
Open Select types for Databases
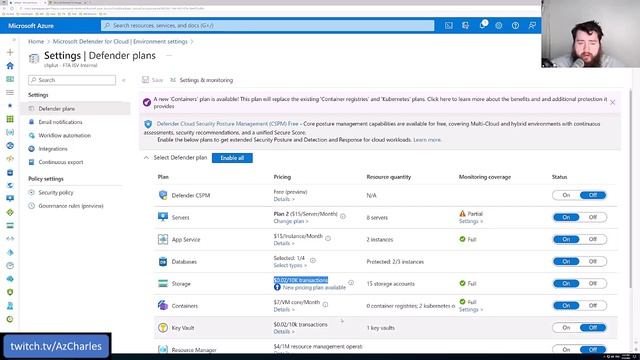(290, 265)
